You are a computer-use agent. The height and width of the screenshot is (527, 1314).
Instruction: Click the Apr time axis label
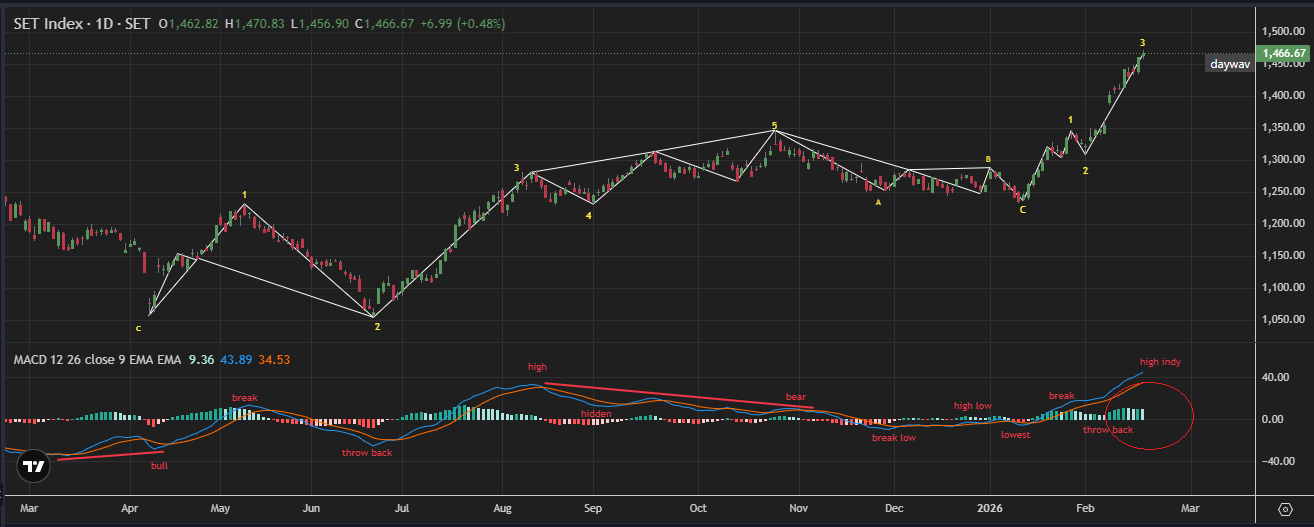[130, 509]
